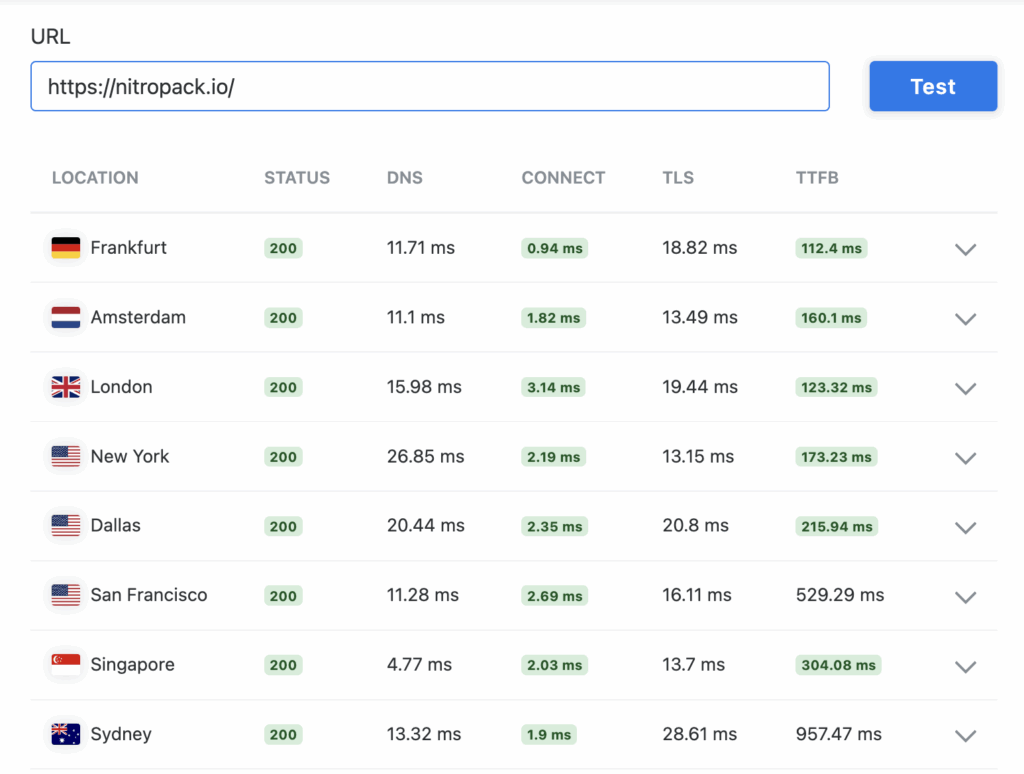Click the Australia flag beside Sydney
Image resolution: width=1024 pixels, height=774 pixels.
65,733
